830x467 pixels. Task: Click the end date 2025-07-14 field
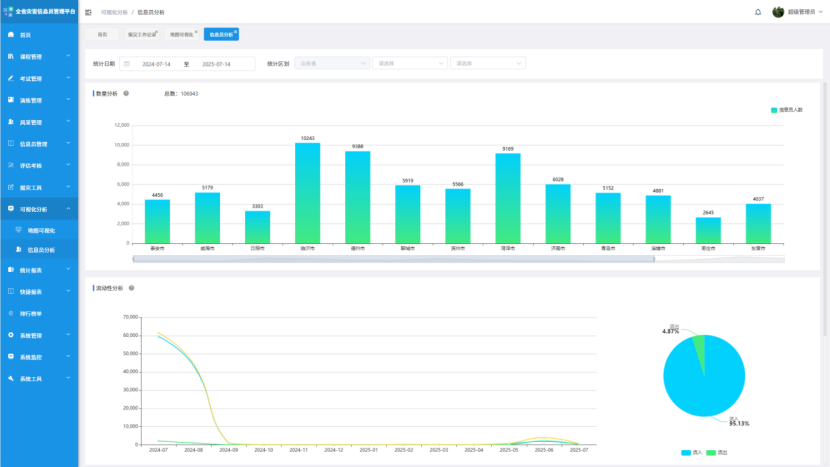(216, 64)
